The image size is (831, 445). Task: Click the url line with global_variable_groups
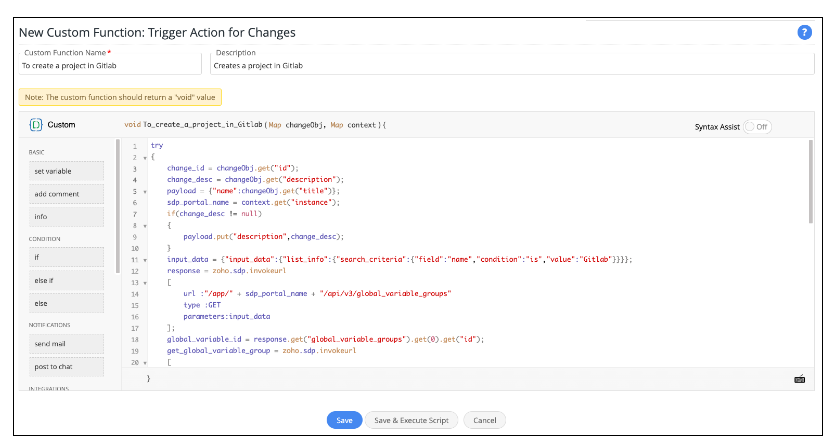tap(317, 293)
